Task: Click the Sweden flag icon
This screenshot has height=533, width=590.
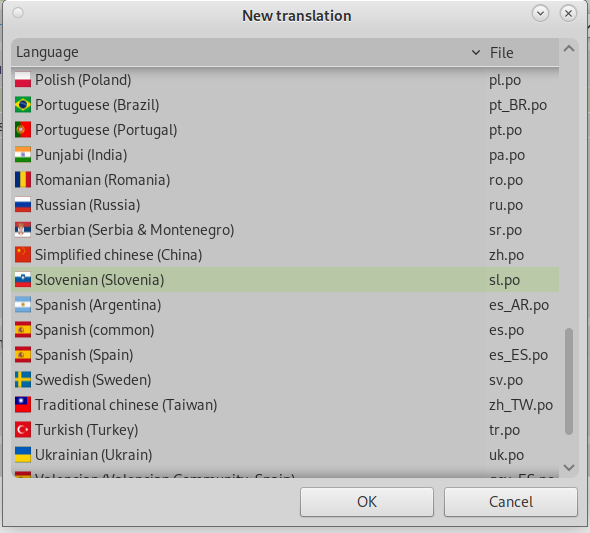Action: coord(23,380)
